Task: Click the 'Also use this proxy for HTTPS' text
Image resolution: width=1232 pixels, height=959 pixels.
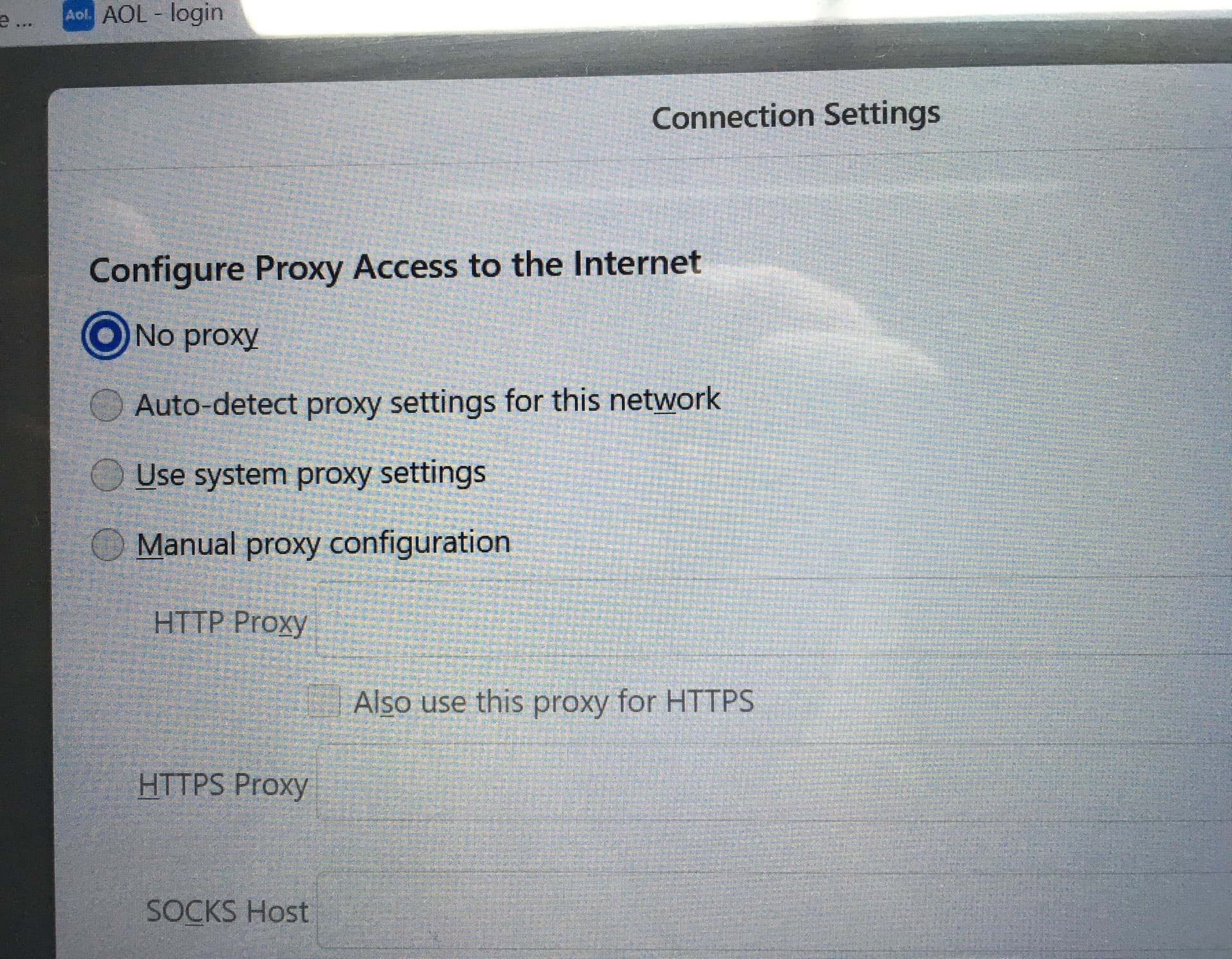Action: tap(554, 702)
